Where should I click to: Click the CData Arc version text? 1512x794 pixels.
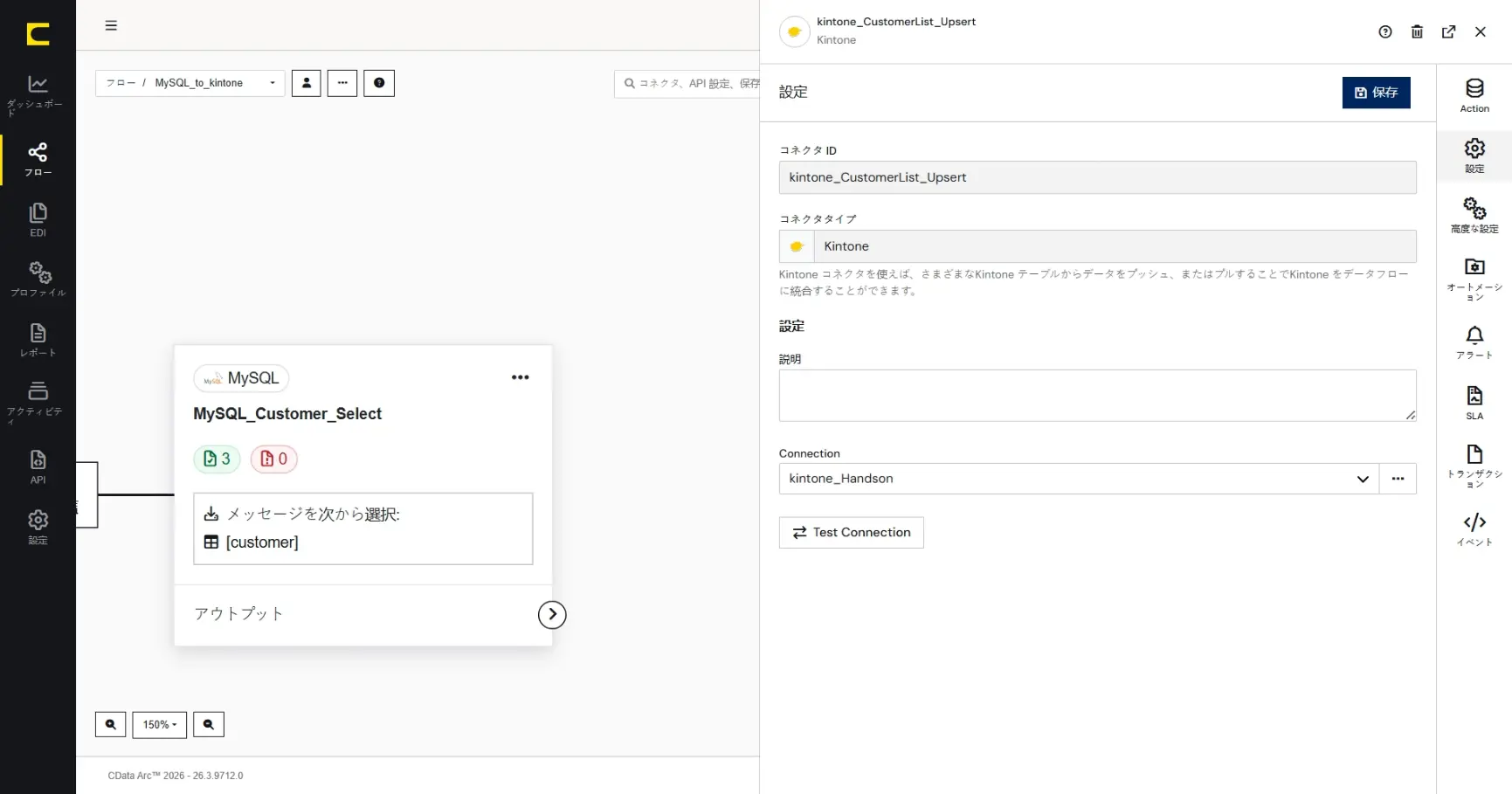click(x=176, y=776)
